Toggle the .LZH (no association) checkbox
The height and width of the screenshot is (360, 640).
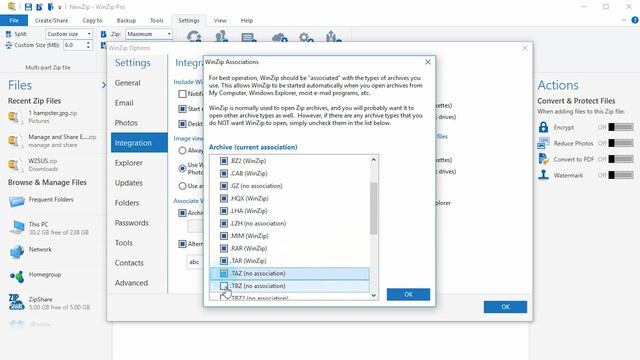click(224, 223)
